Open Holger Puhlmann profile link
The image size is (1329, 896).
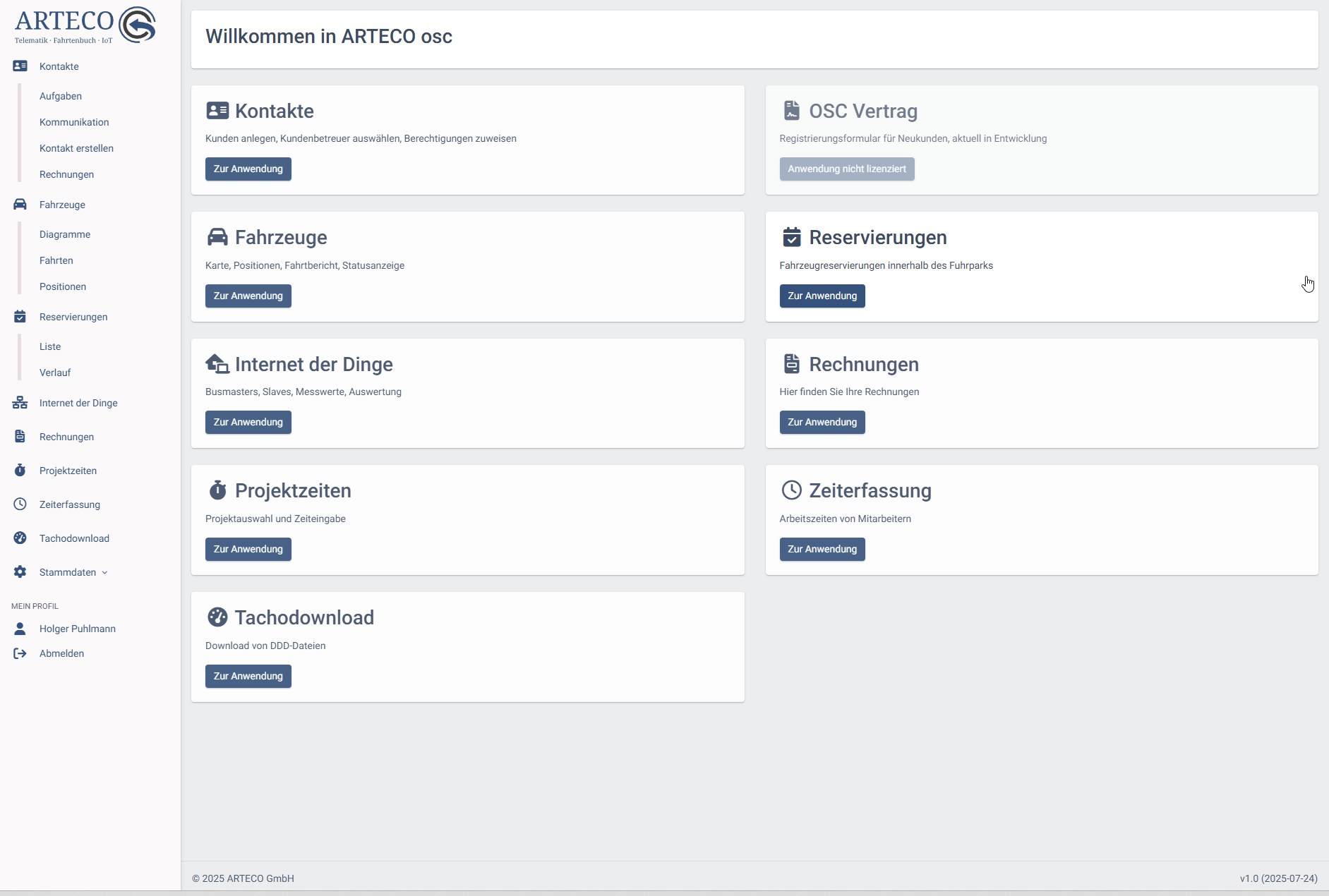77,629
